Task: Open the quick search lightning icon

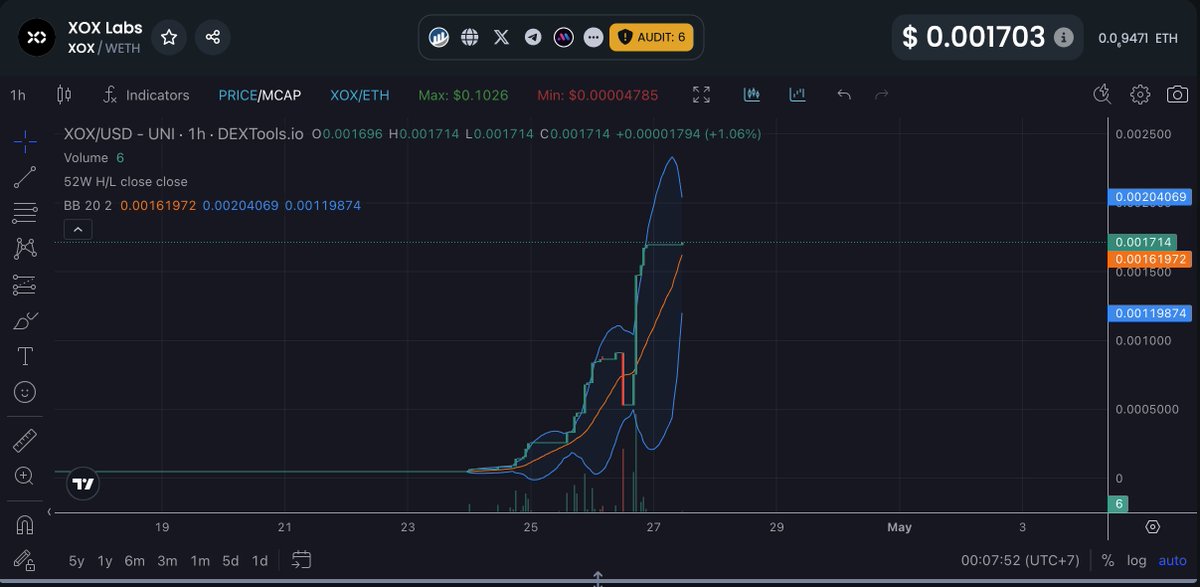Action: point(1102,95)
